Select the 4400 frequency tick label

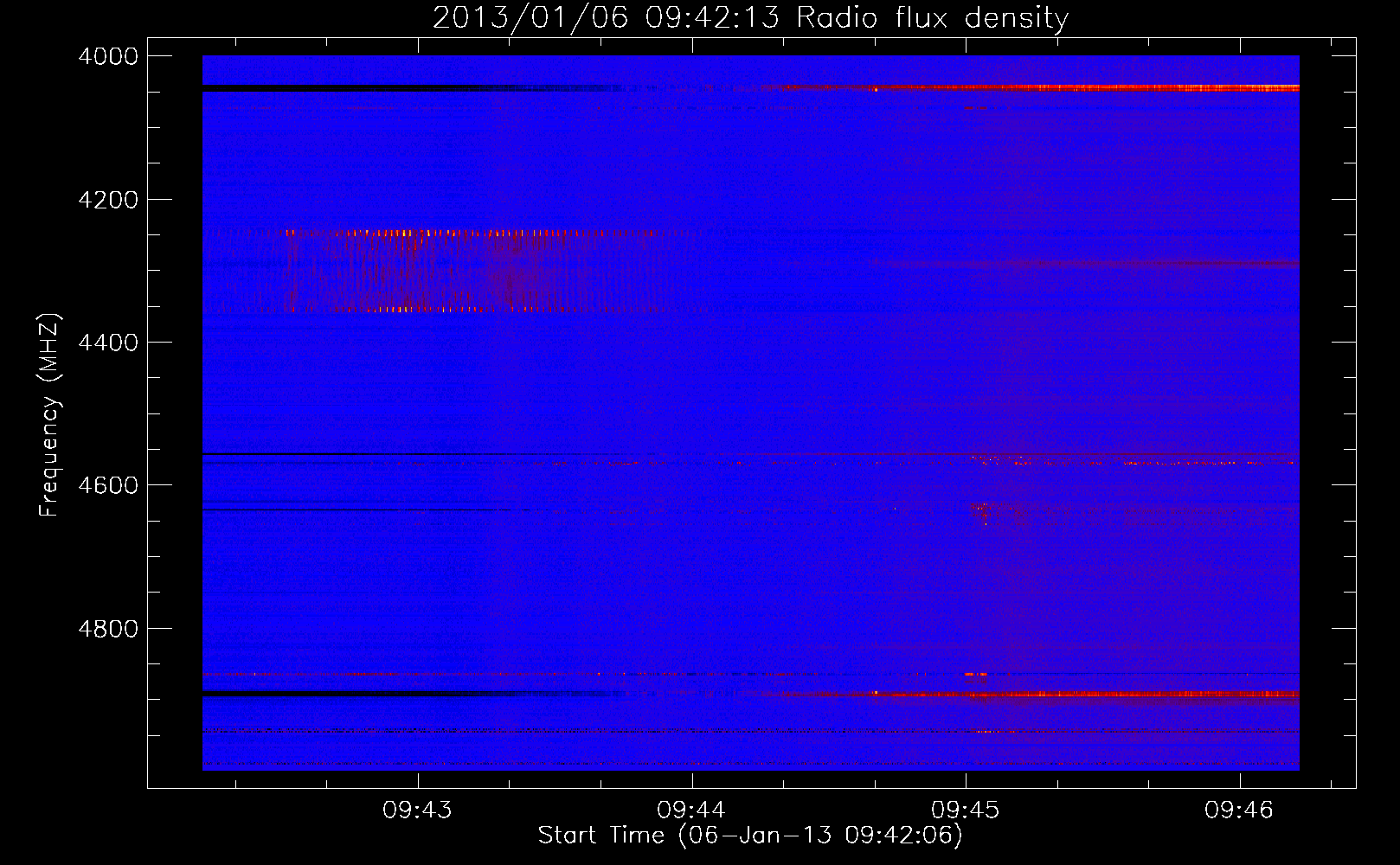pos(108,343)
